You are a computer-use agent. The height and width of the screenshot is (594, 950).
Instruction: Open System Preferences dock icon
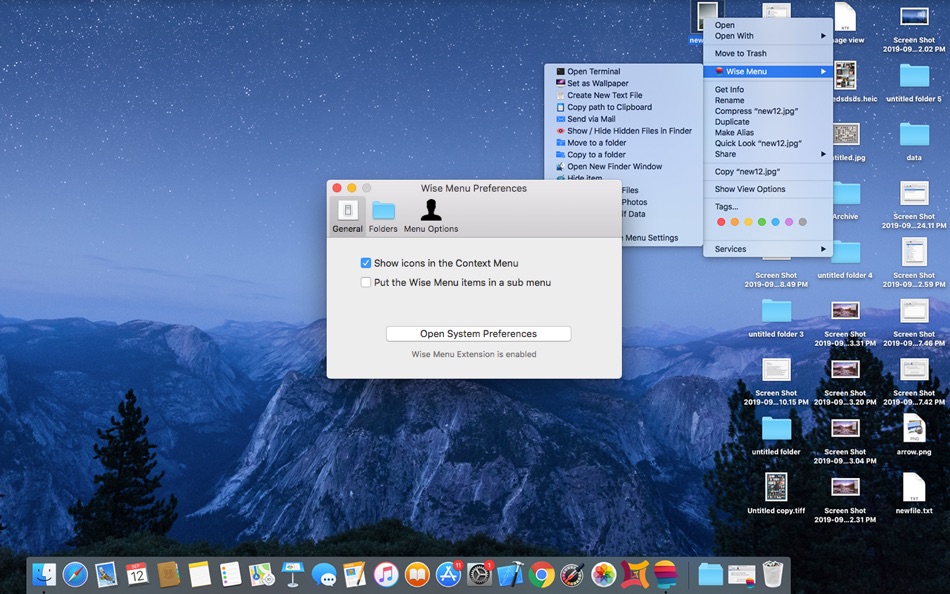[479, 574]
